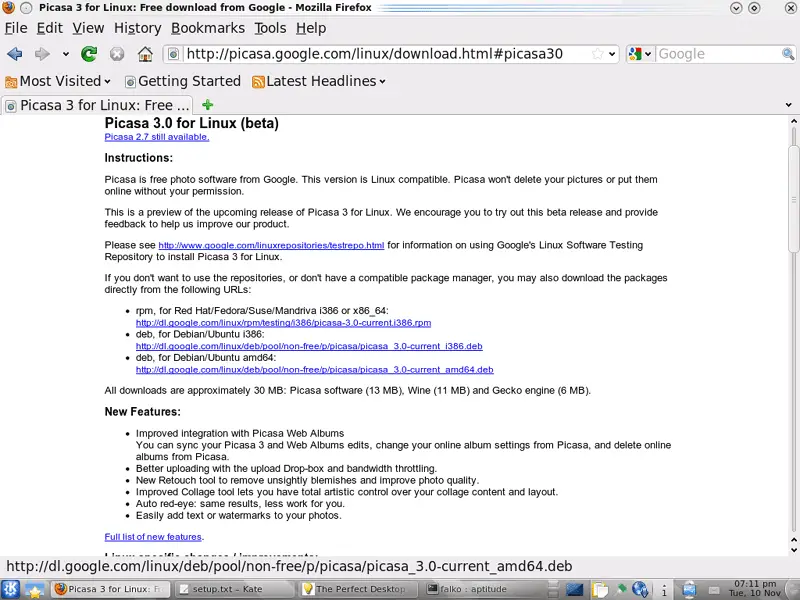Click the Latest Headlines RSS icon
Image resolution: width=800 pixels, height=600 pixels.
point(258,82)
